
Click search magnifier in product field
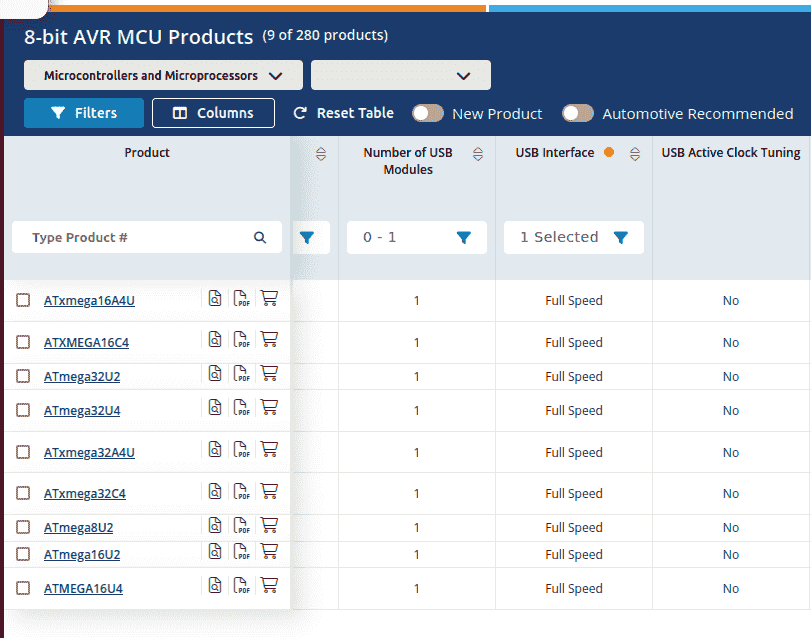260,237
